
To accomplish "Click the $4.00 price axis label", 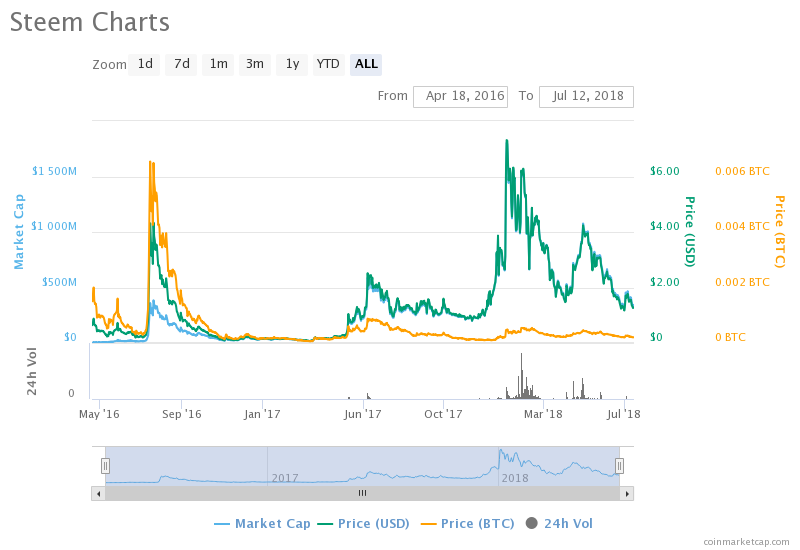I will tap(665, 226).
